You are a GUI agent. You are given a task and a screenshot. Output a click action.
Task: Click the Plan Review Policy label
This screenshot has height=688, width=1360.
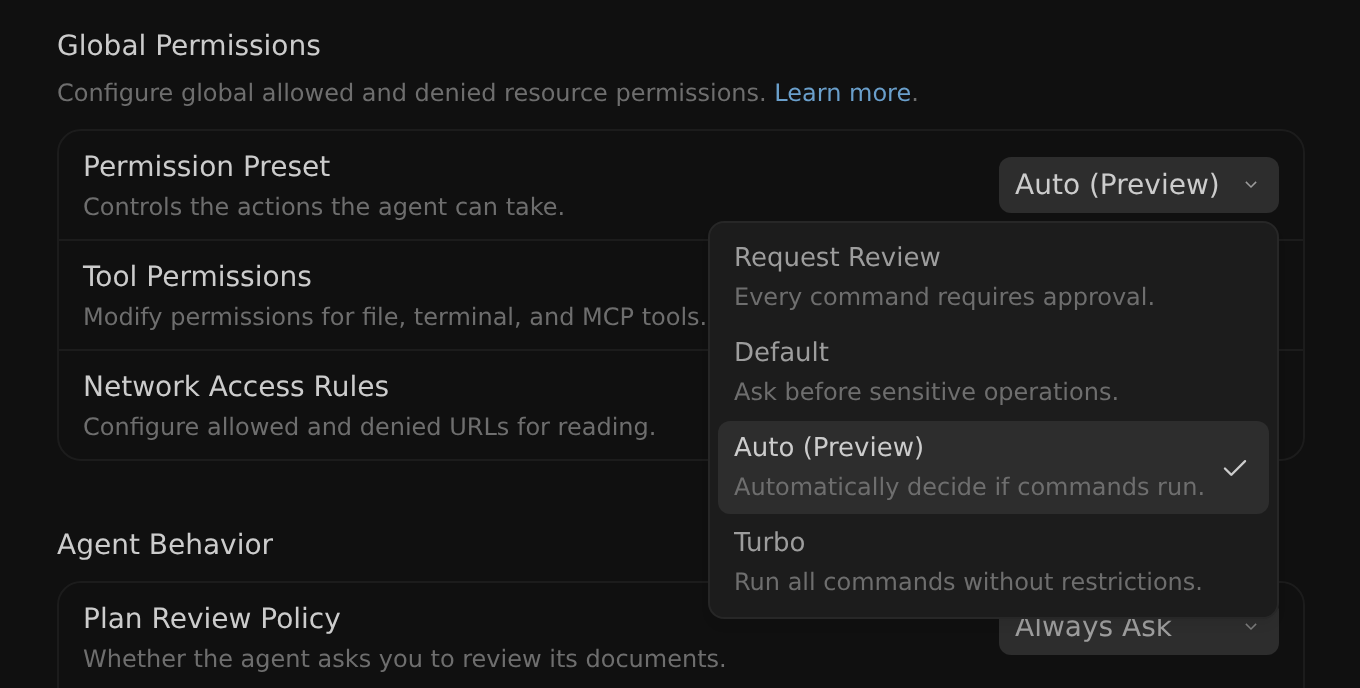pos(212,619)
